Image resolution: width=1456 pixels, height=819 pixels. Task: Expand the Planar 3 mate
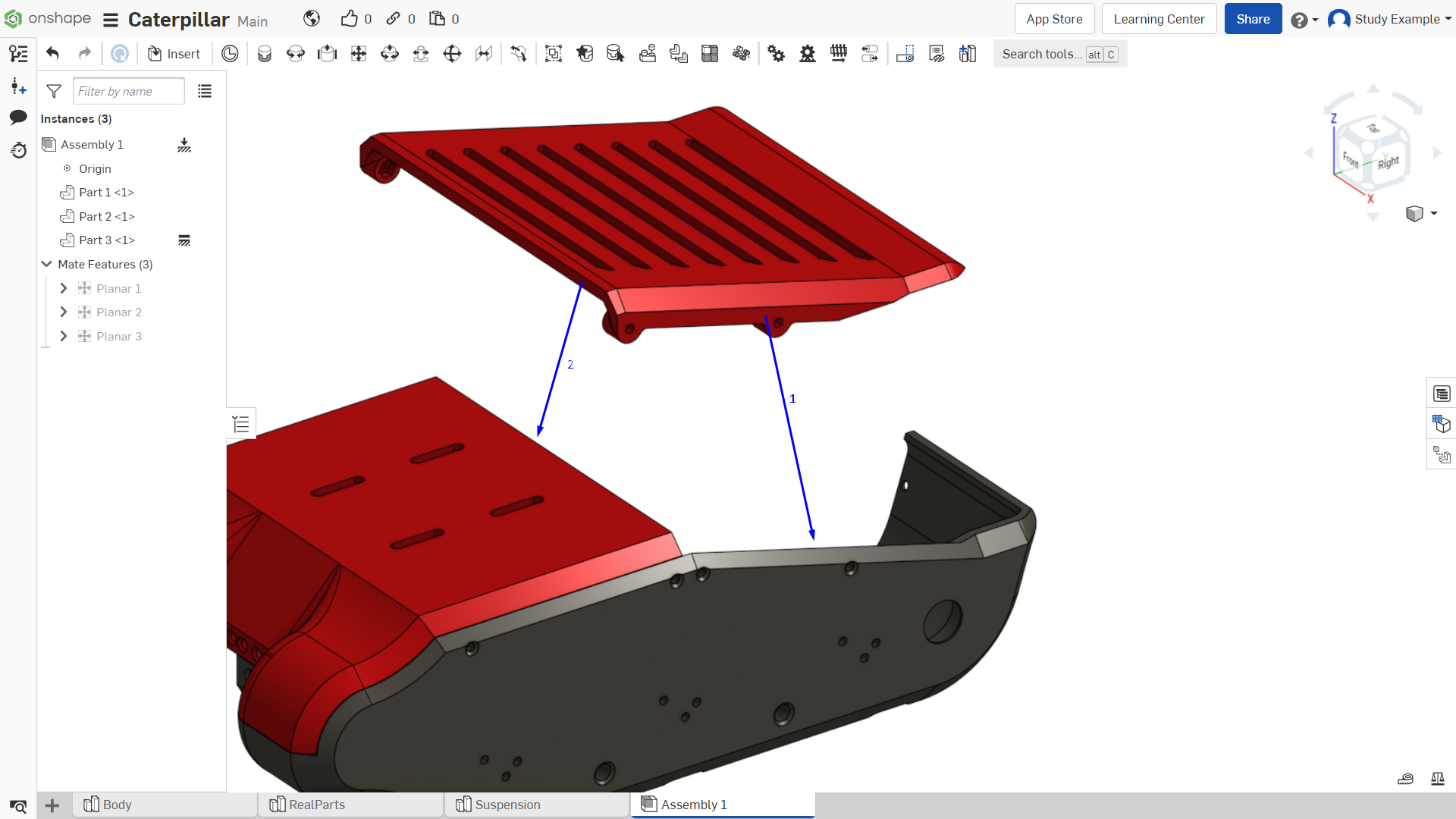pos(64,336)
